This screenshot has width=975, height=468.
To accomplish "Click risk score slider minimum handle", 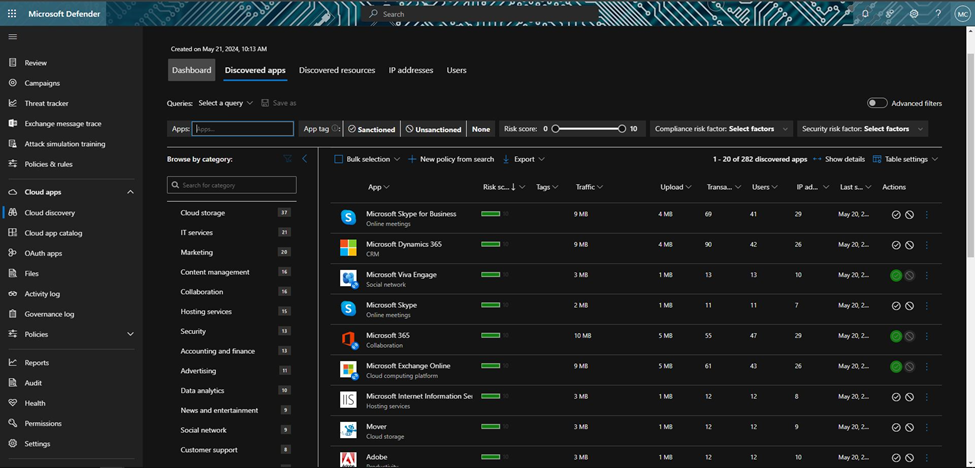I will point(555,129).
